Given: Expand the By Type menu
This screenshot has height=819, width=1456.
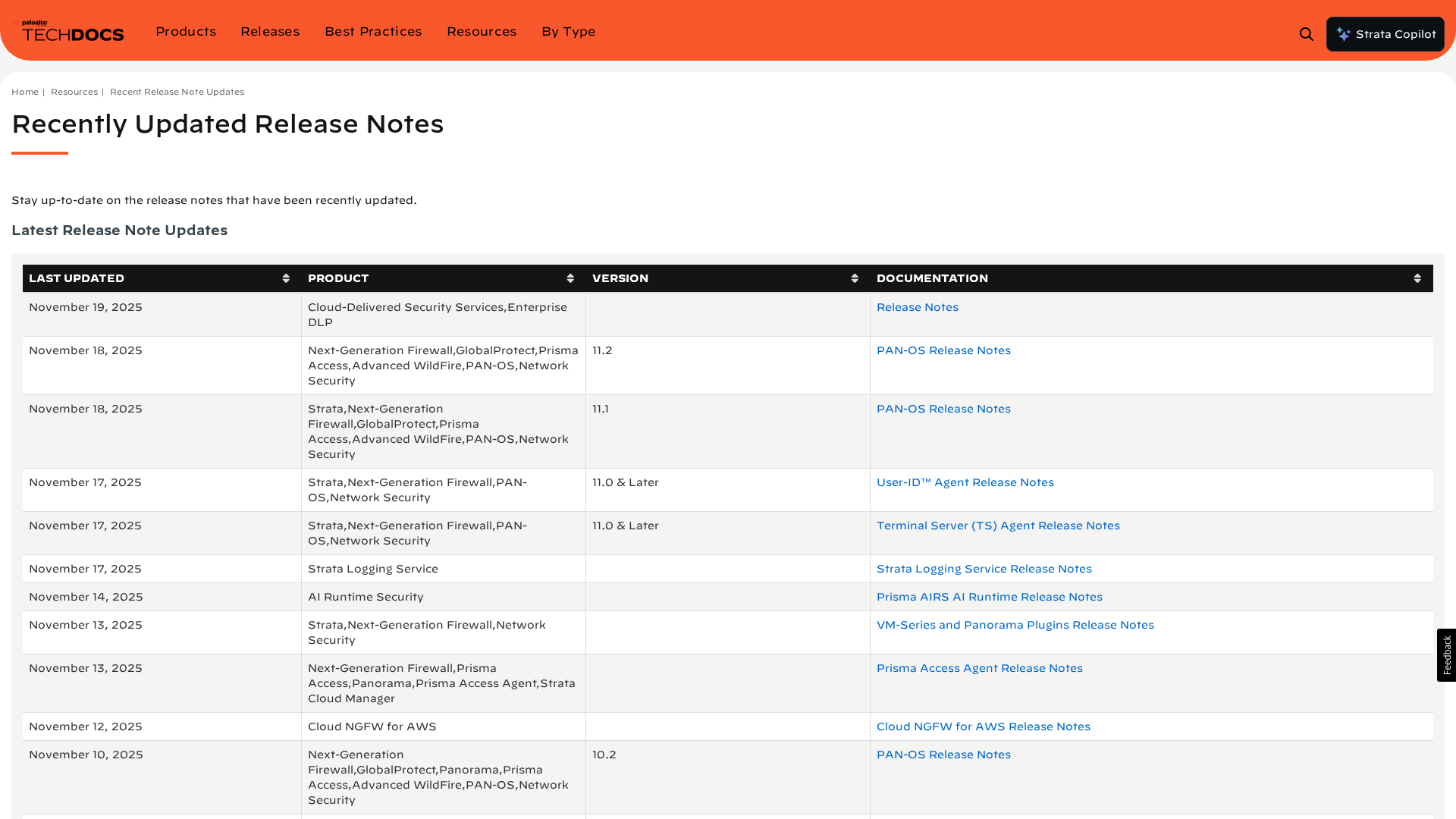Looking at the screenshot, I should pyautogui.click(x=568, y=32).
